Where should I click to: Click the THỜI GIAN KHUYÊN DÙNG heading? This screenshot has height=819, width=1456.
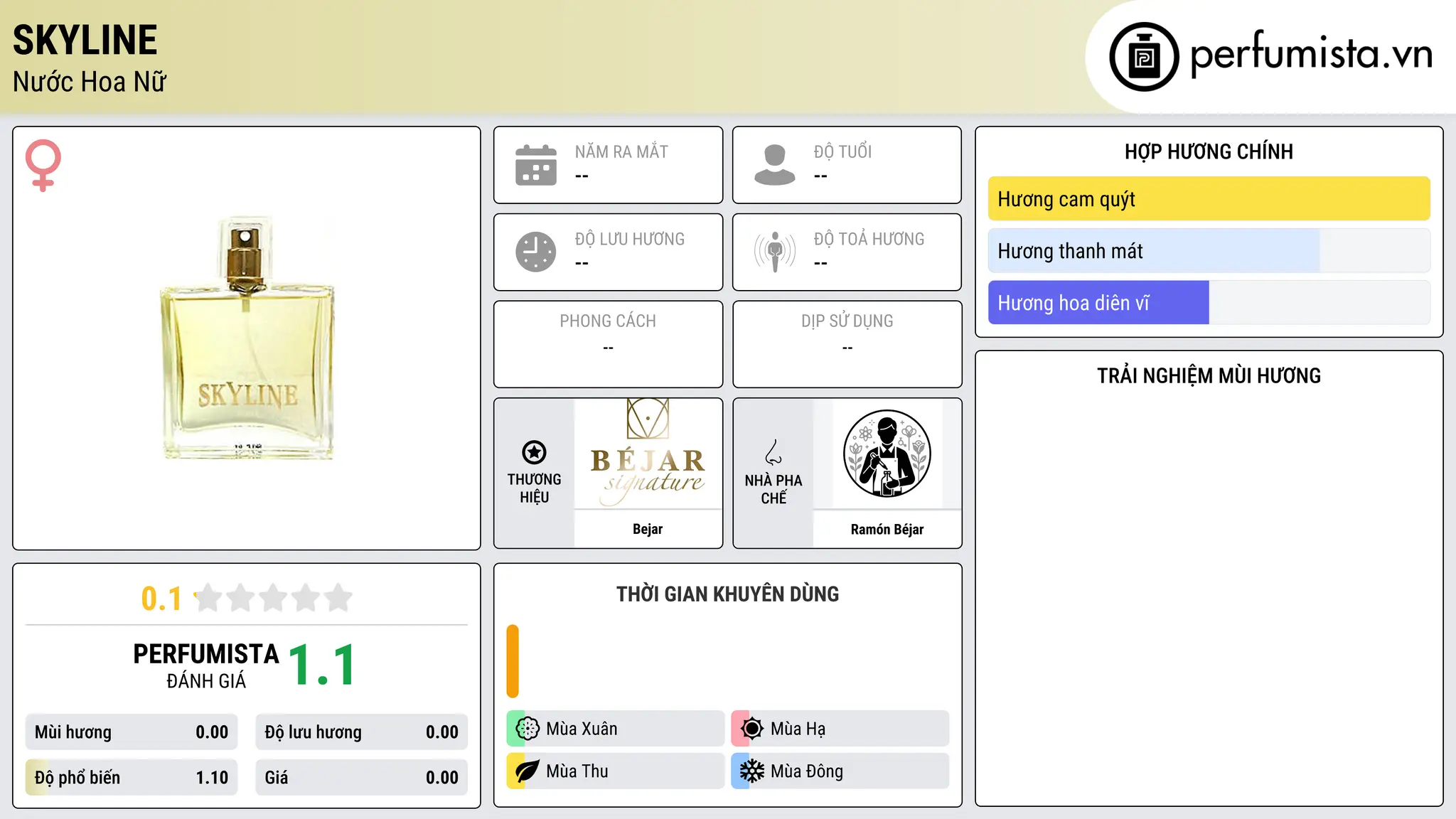727,594
